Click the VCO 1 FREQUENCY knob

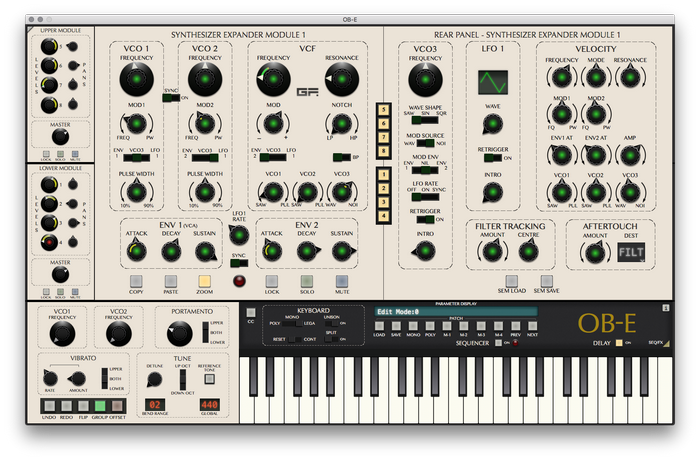137,79
